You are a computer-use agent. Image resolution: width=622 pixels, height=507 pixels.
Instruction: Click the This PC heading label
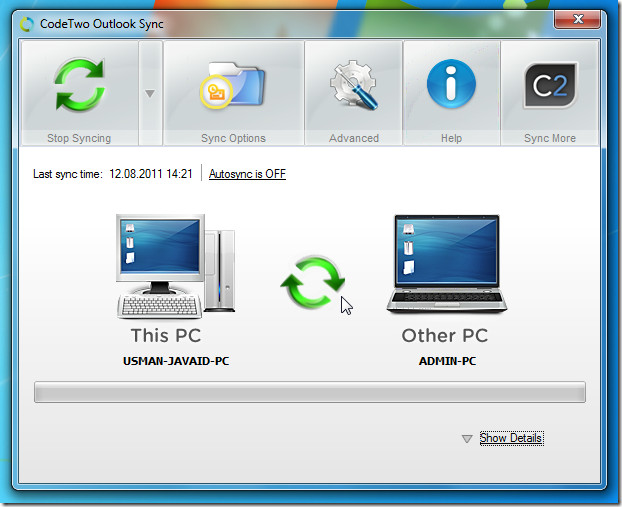[166, 336]
